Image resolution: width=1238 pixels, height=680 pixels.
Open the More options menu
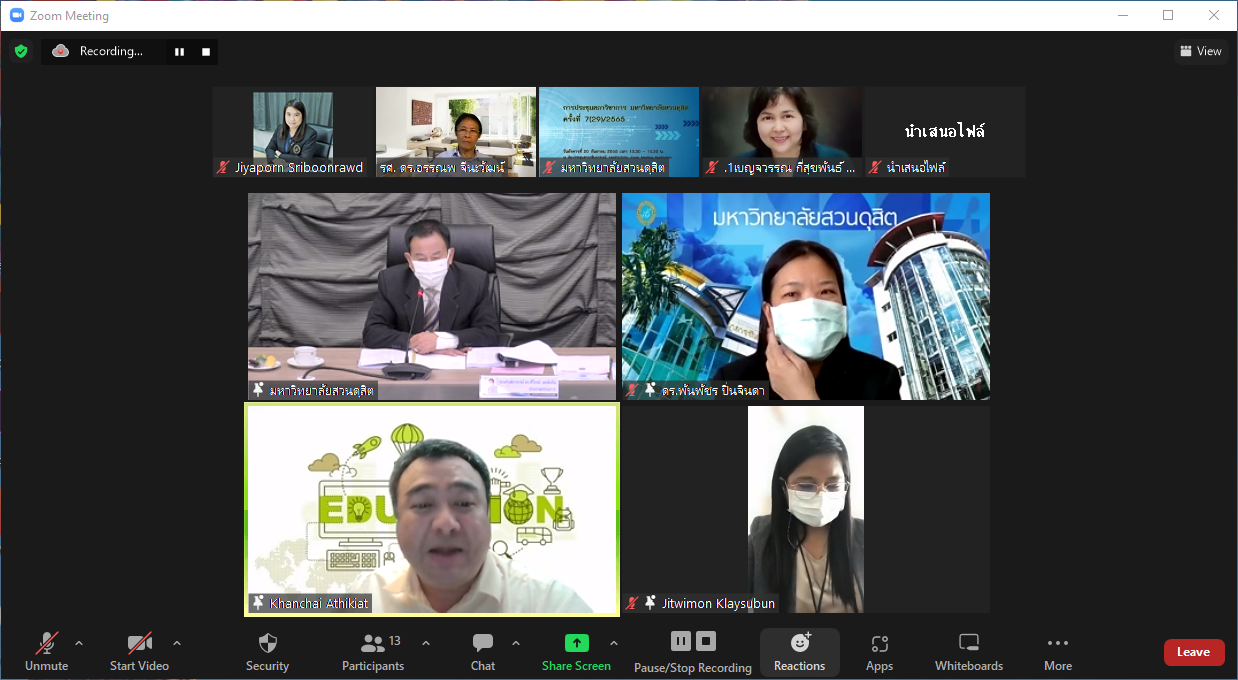tap(1057, 651)
